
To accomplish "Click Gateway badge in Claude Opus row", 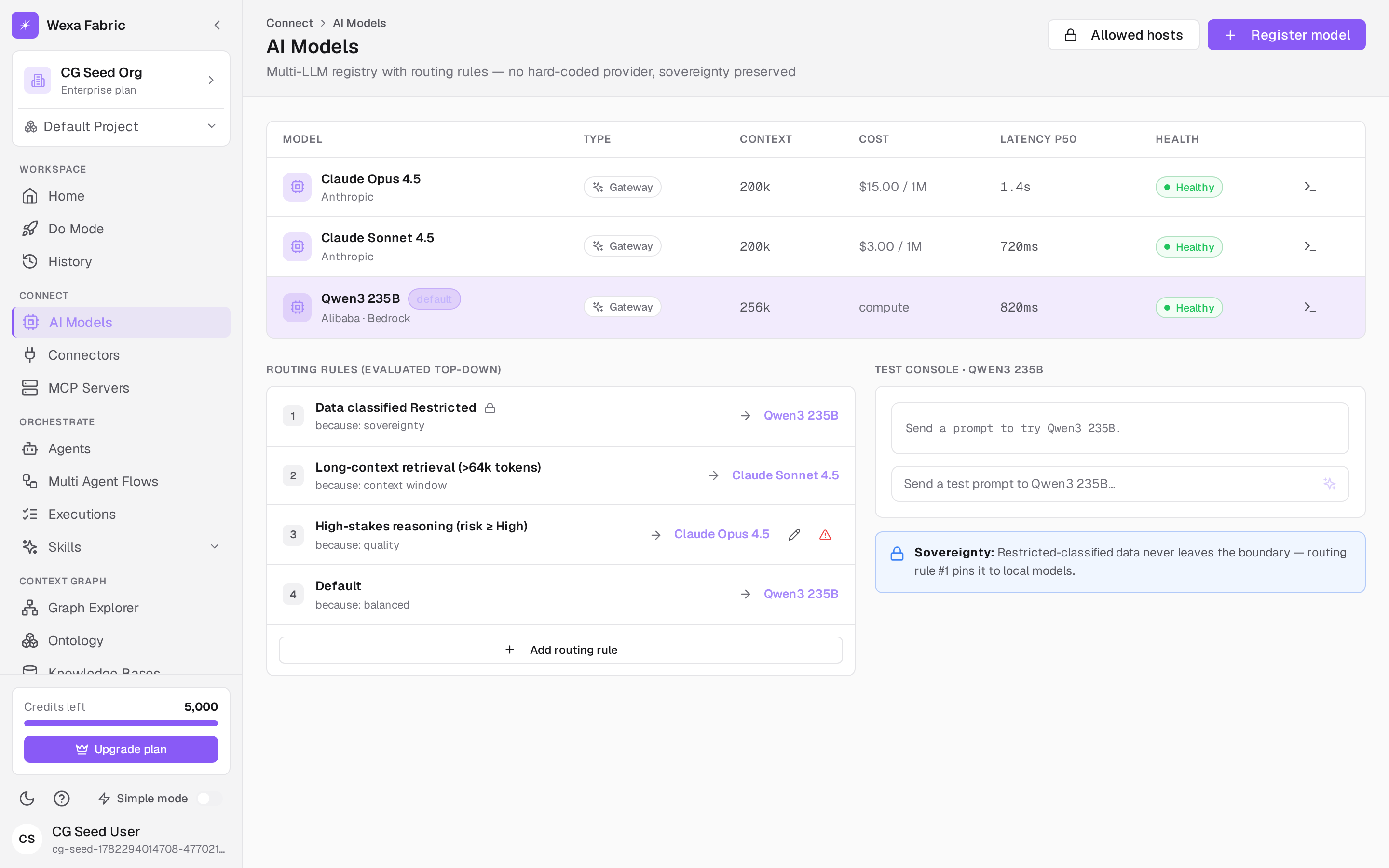I will [x=622, y=187].
